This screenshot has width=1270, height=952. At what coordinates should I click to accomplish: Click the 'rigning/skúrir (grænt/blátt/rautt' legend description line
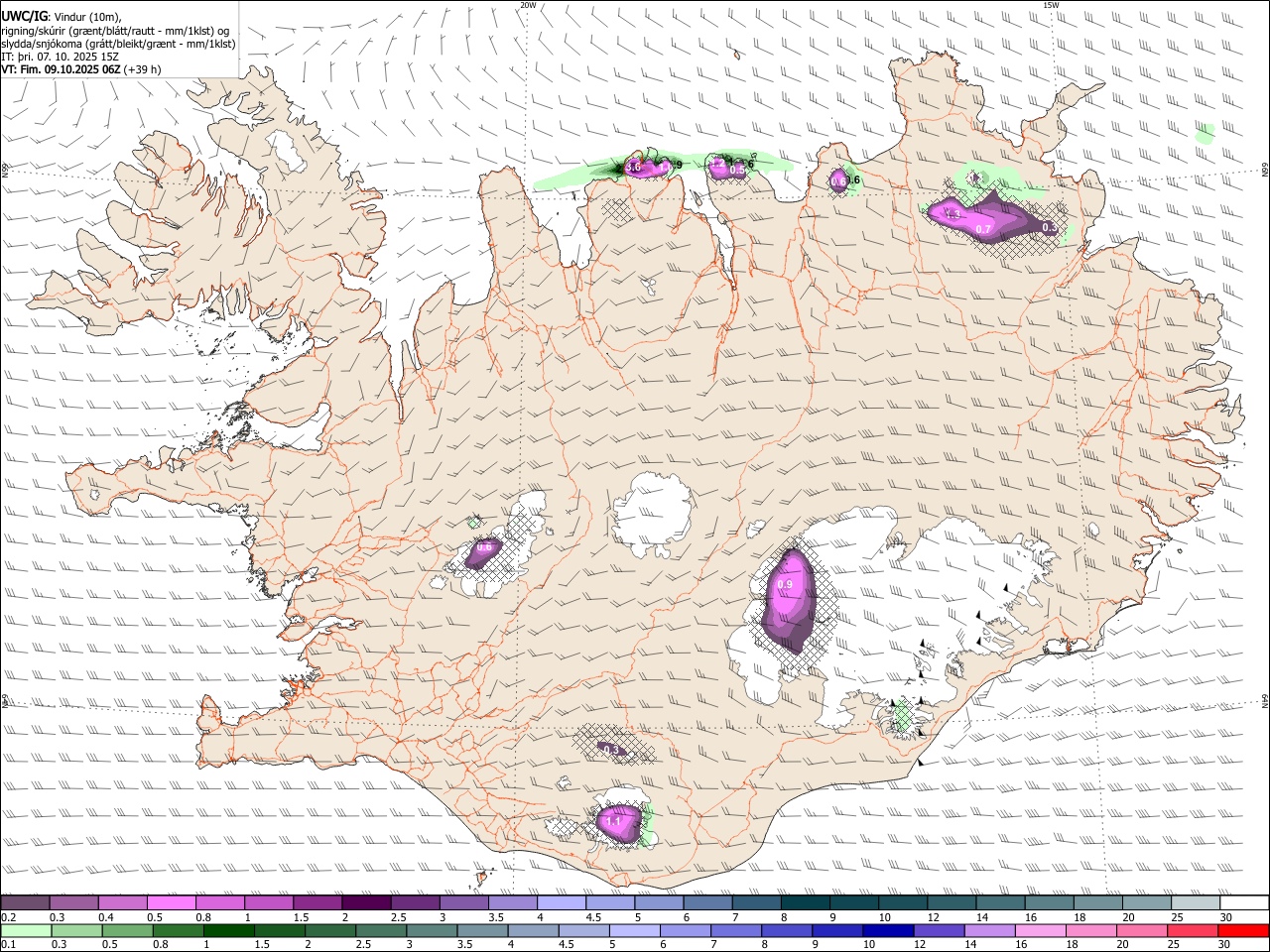[x=115, y=31]
